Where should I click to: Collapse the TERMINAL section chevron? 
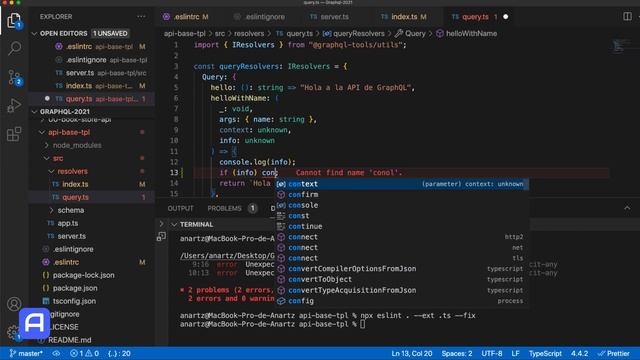tap(174, 225)
